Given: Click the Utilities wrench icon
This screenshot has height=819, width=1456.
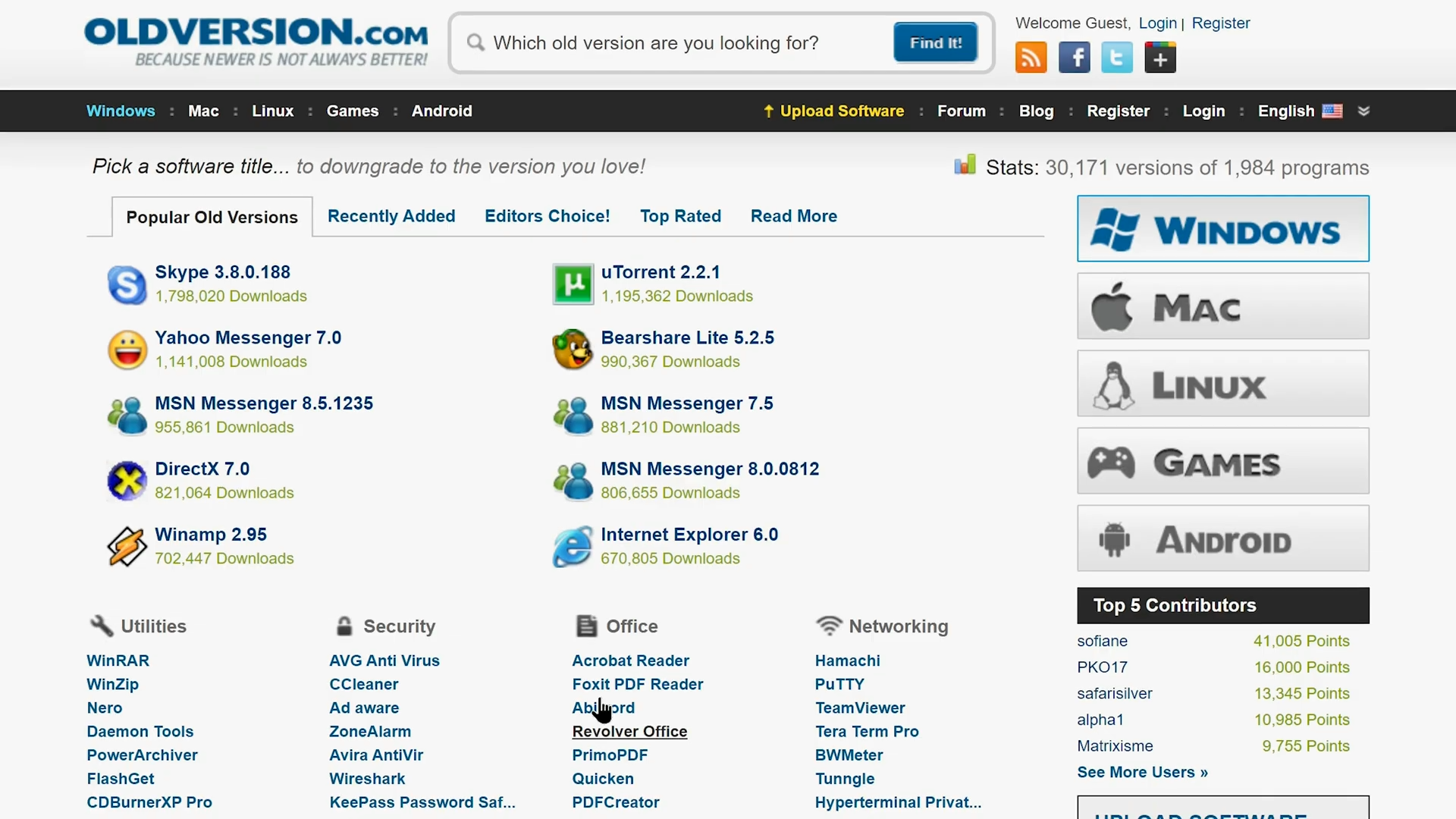Looking at the screenshot, I should pyautogui.click(x=101, y=626).
